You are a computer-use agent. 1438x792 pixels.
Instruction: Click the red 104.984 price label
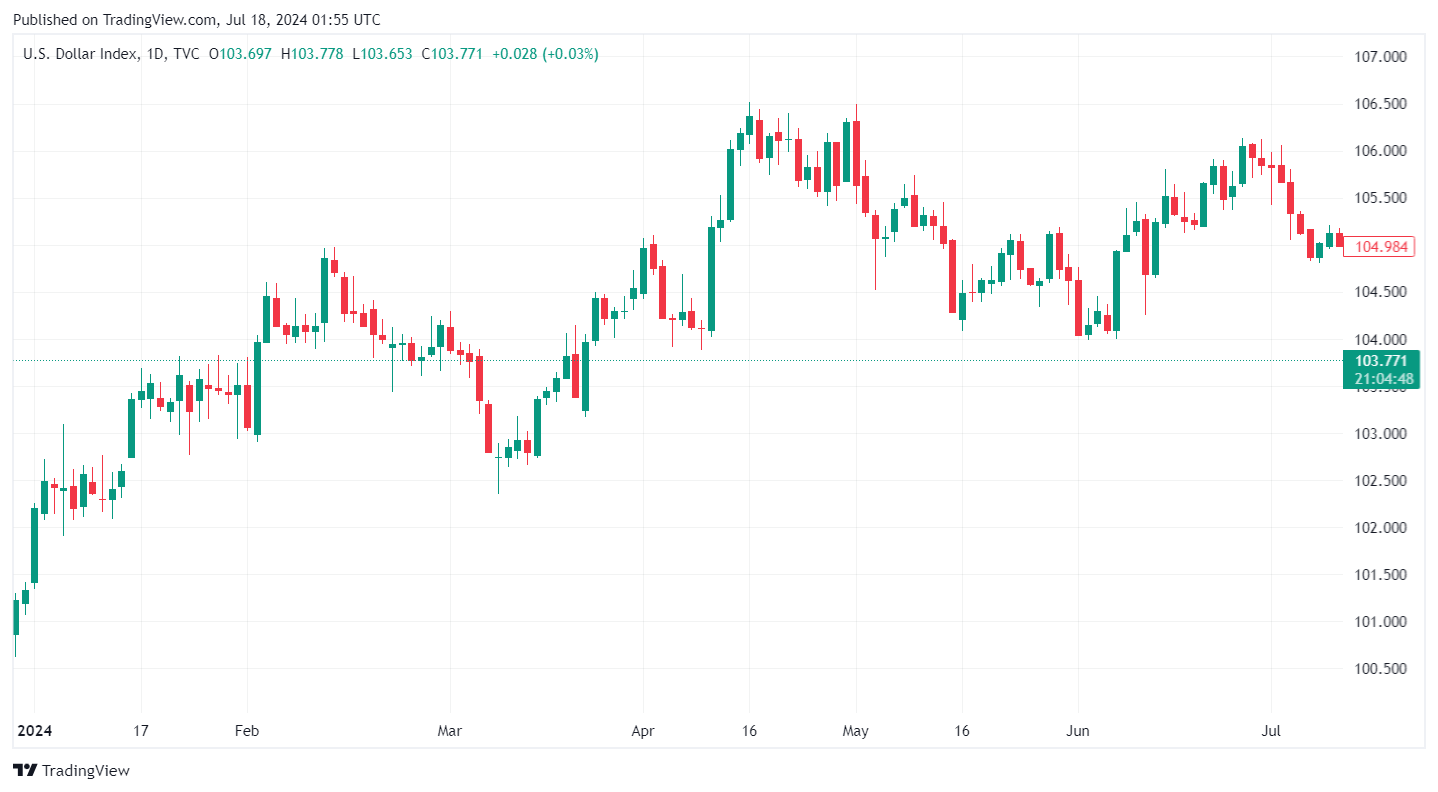(x=1378, y=247)
